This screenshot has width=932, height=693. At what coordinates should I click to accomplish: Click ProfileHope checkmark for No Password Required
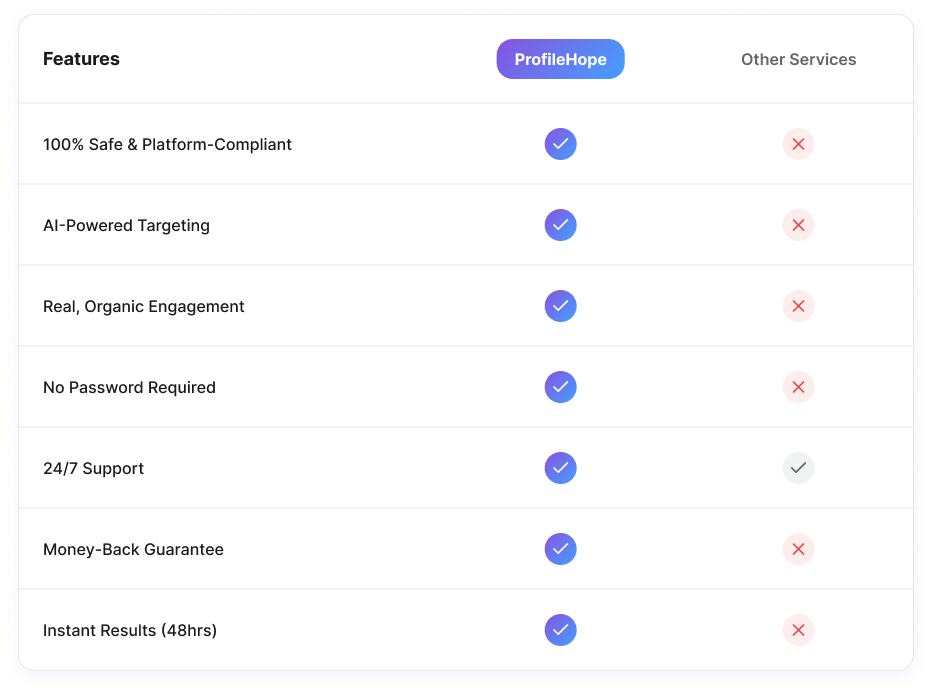(x=560, y=387)
